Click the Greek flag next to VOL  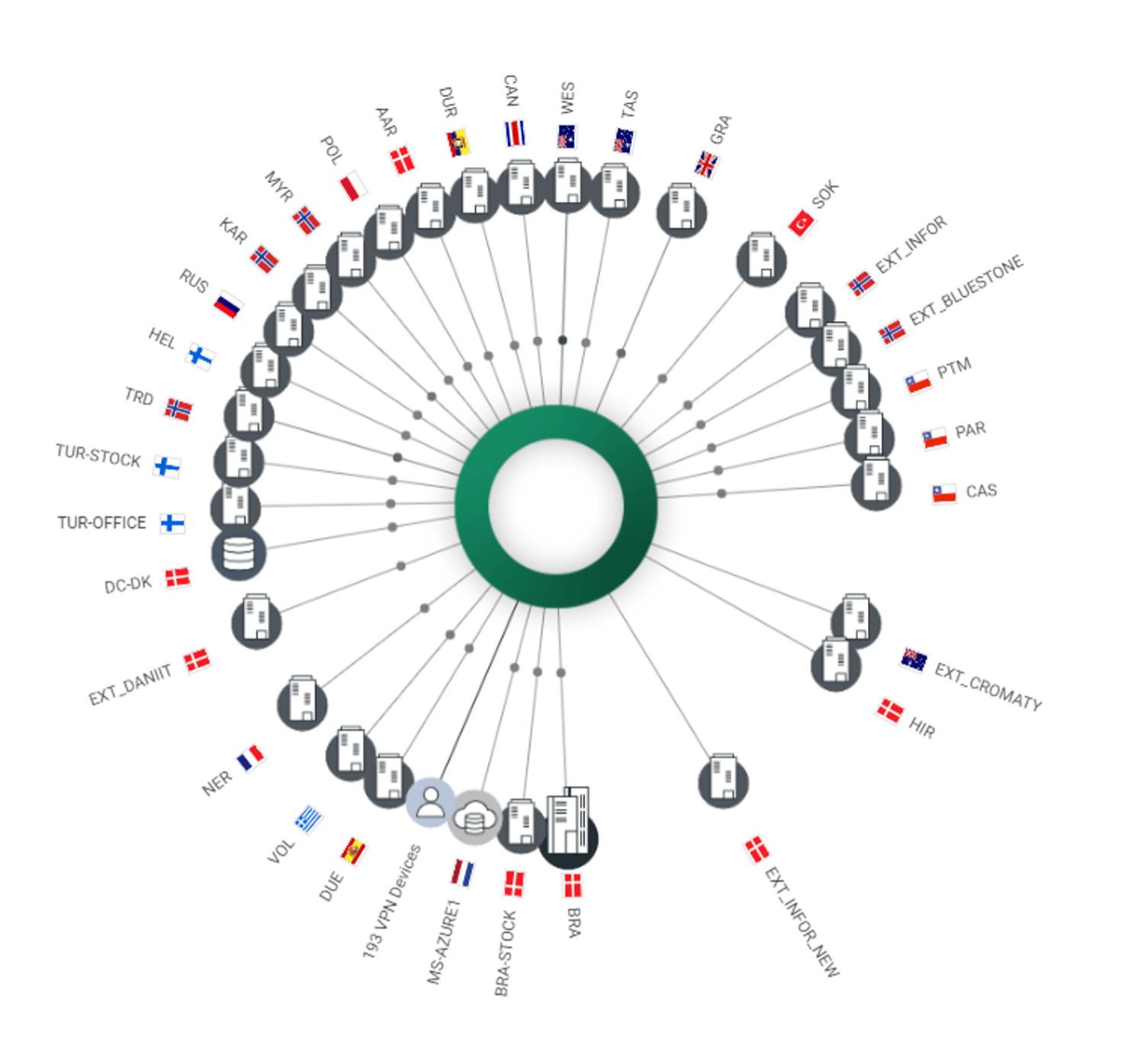pos(309,819)
